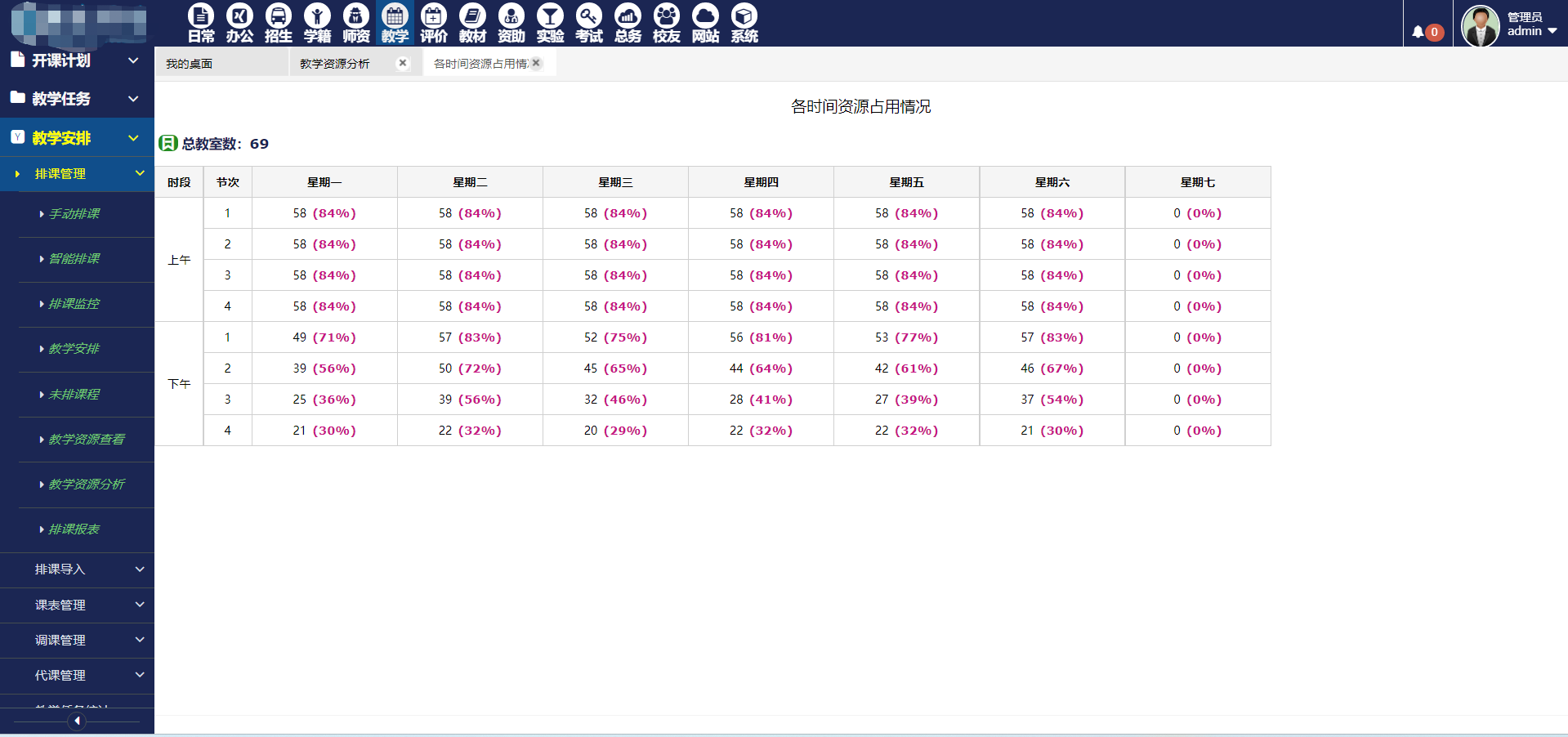The image size is (1568, 737).
Task: Open the 教学资源查看 menu link
Action: tap(87, 439)
